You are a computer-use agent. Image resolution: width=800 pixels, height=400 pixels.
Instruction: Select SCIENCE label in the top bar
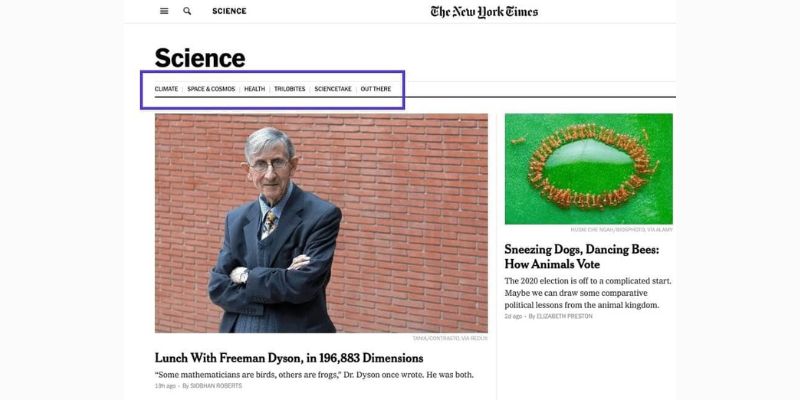229,11
